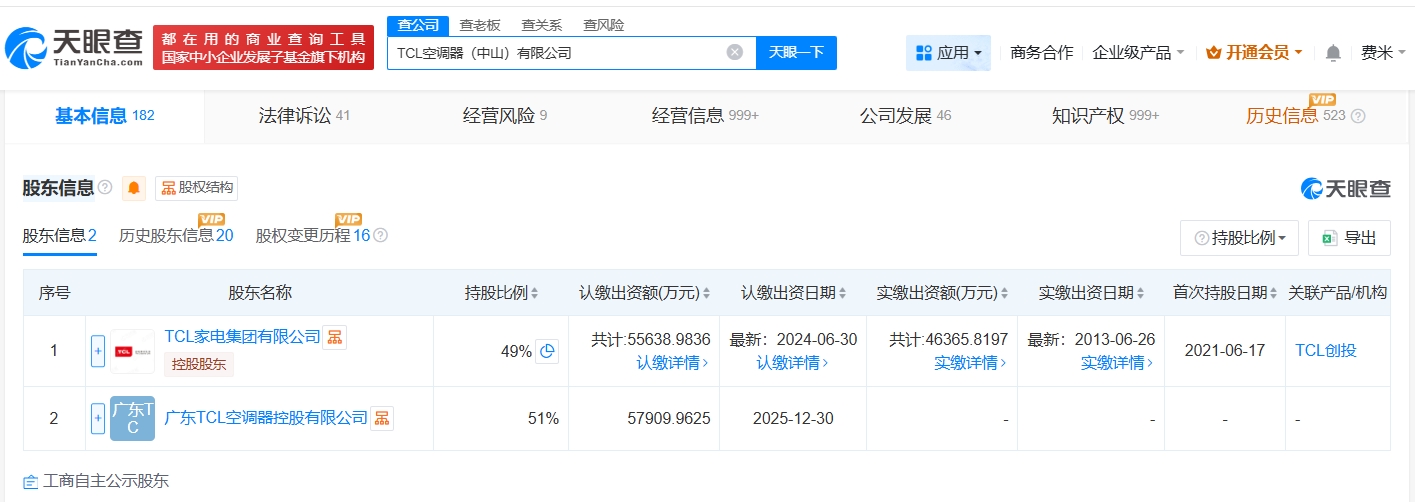Click the 天眼一下 search button
Image resolution: width=1415 pixels, height=502 pixels.
click(796, 52)
